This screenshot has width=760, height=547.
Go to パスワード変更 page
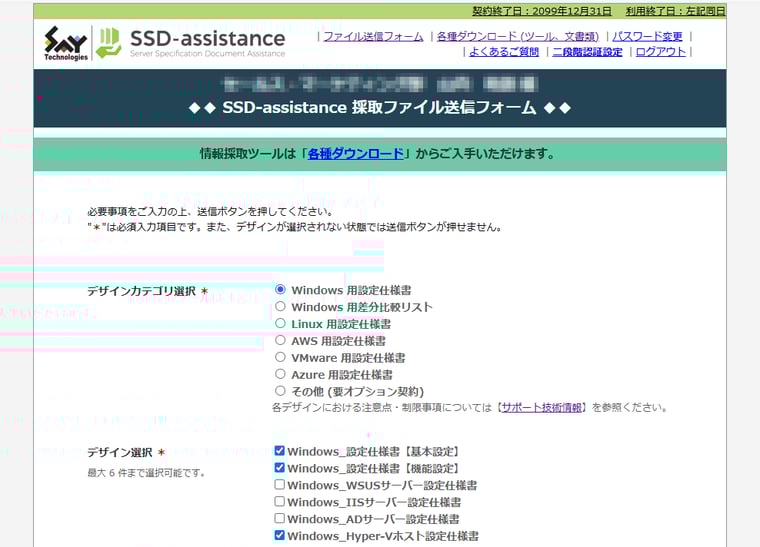tap(647, 36)
